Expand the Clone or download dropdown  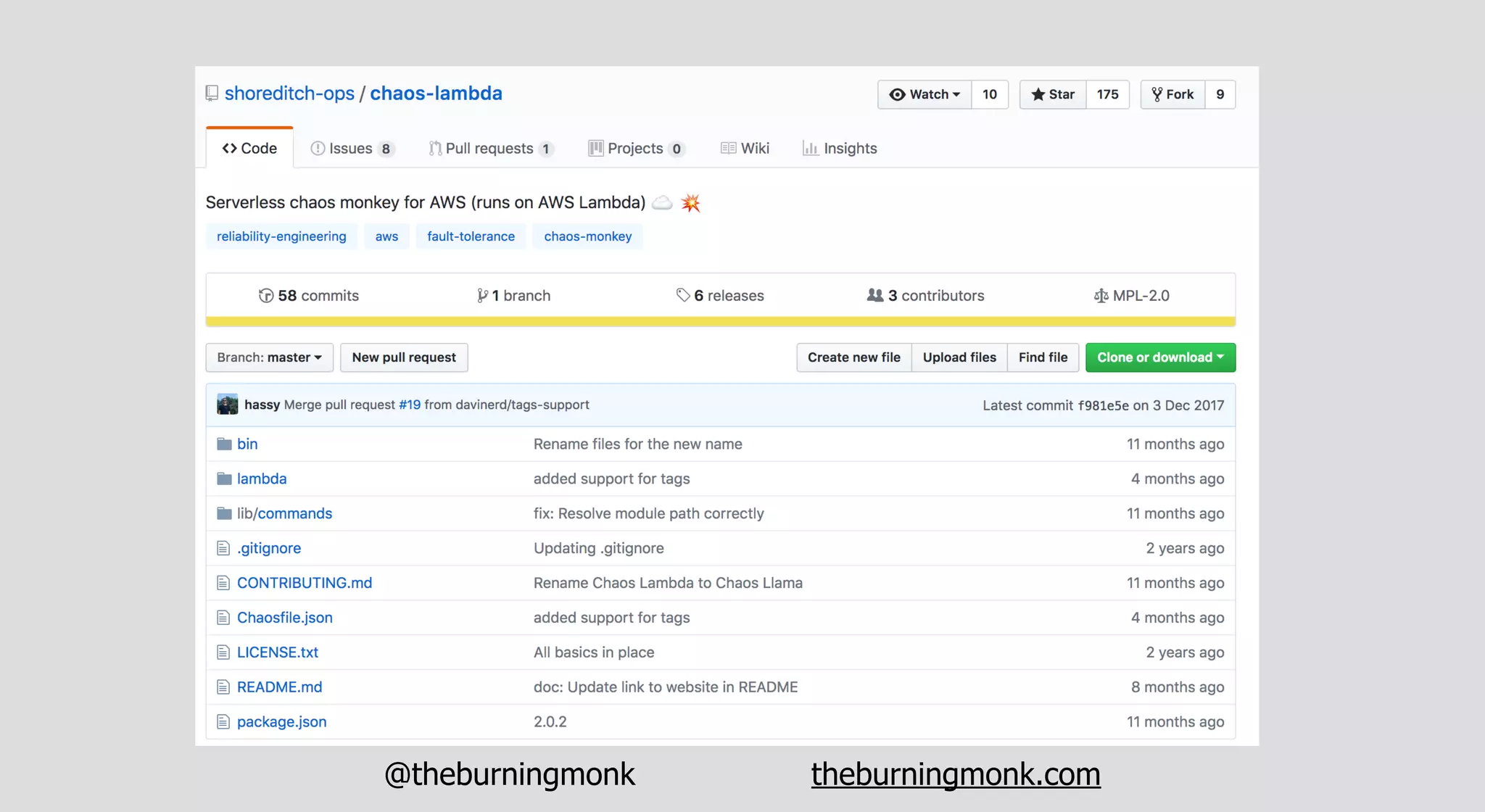point(1160,357)
